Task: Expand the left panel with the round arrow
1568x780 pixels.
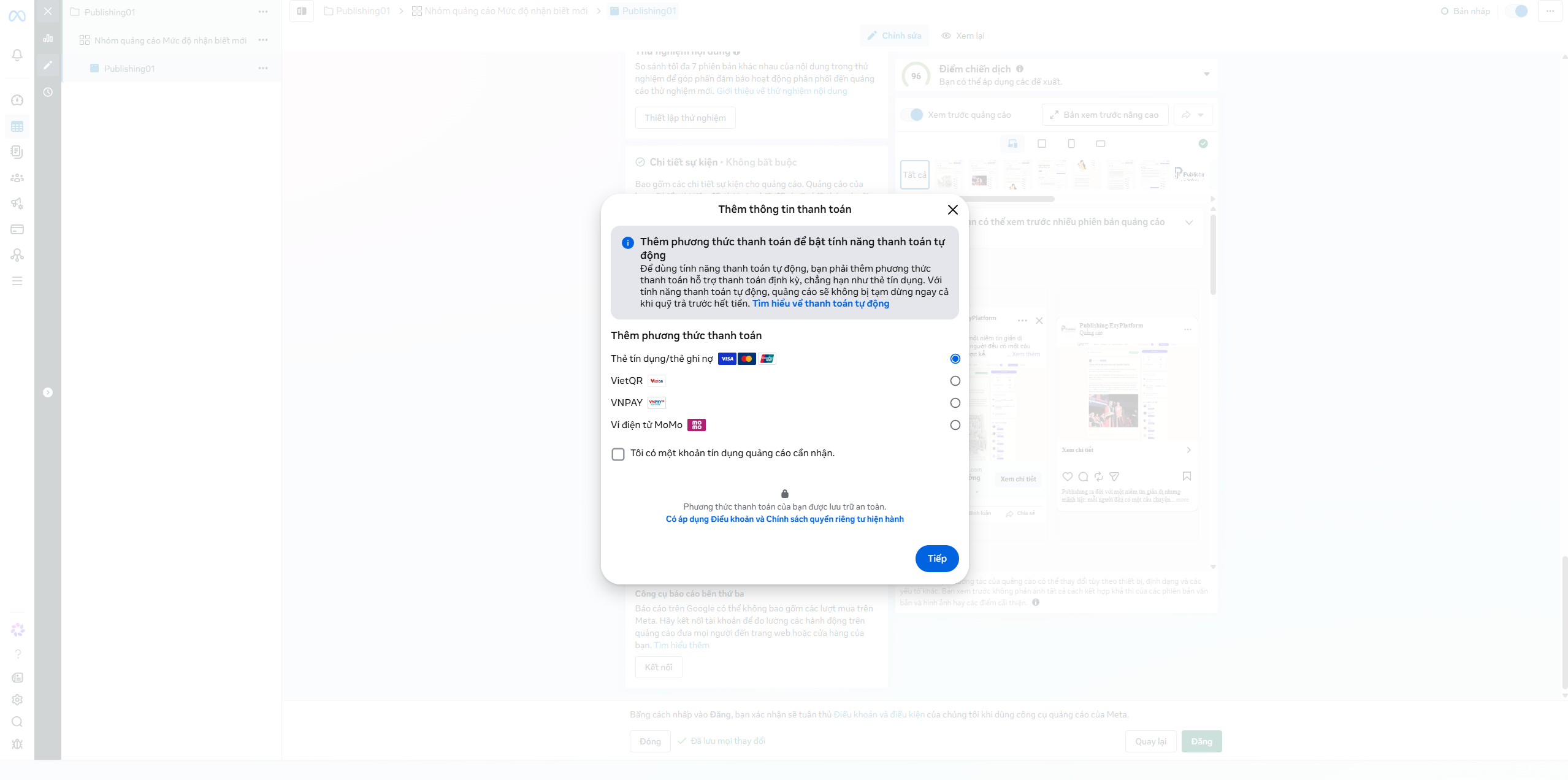Action: (x=48, y=392)
